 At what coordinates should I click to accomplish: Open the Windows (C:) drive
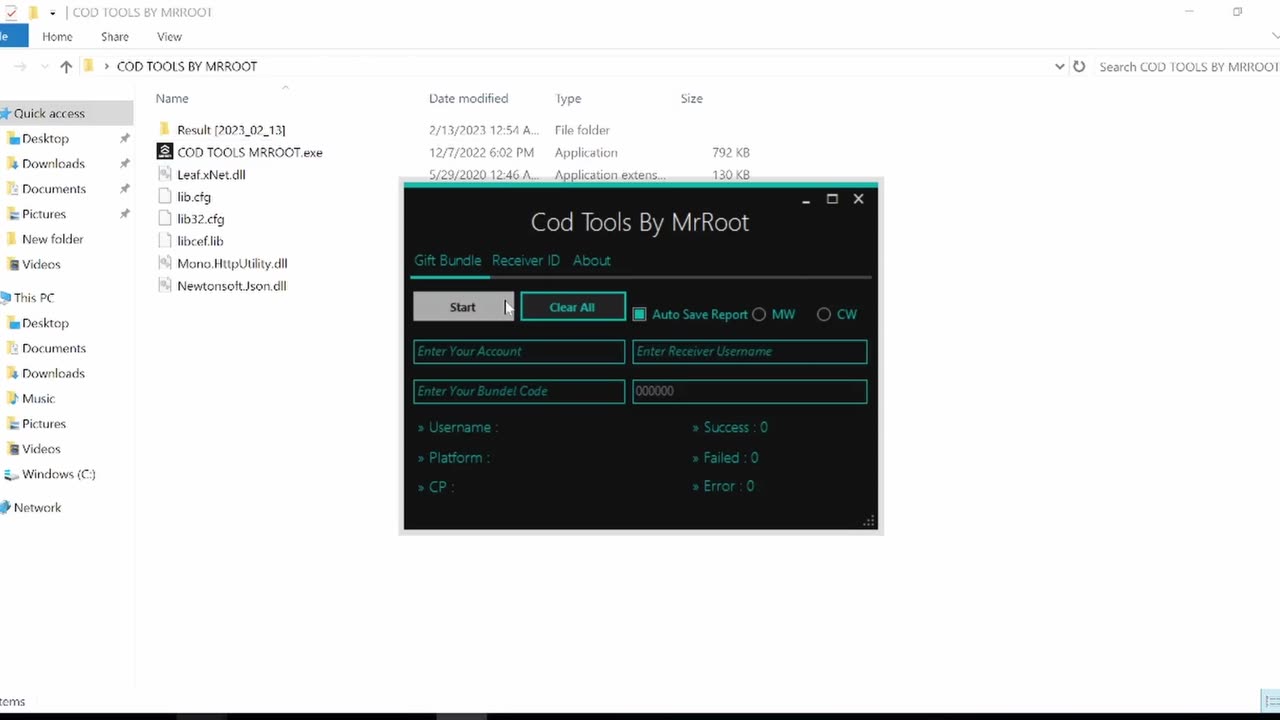(x=59, y=474)
